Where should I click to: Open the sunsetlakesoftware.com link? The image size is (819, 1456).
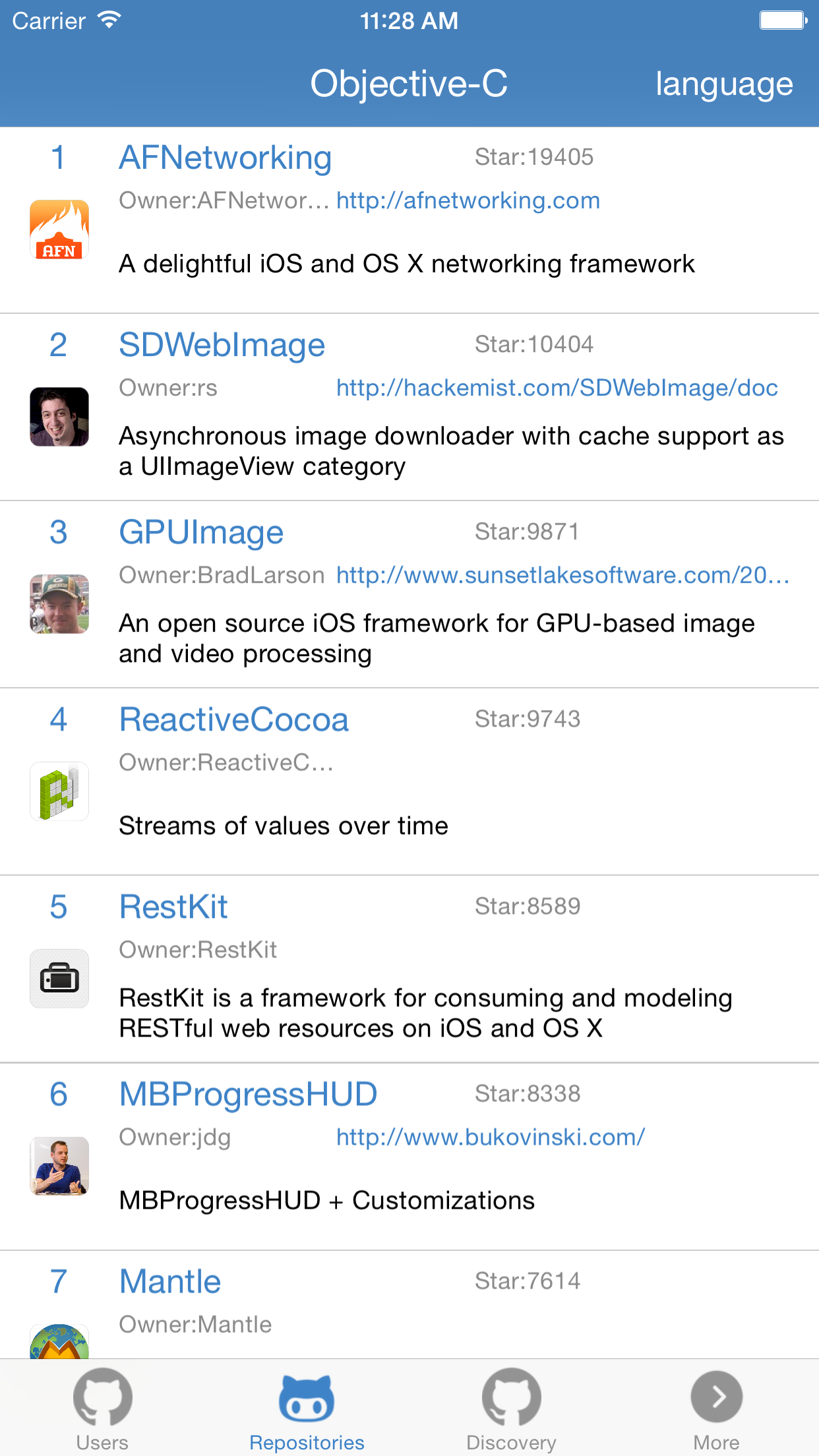click(x=563, y=575)
